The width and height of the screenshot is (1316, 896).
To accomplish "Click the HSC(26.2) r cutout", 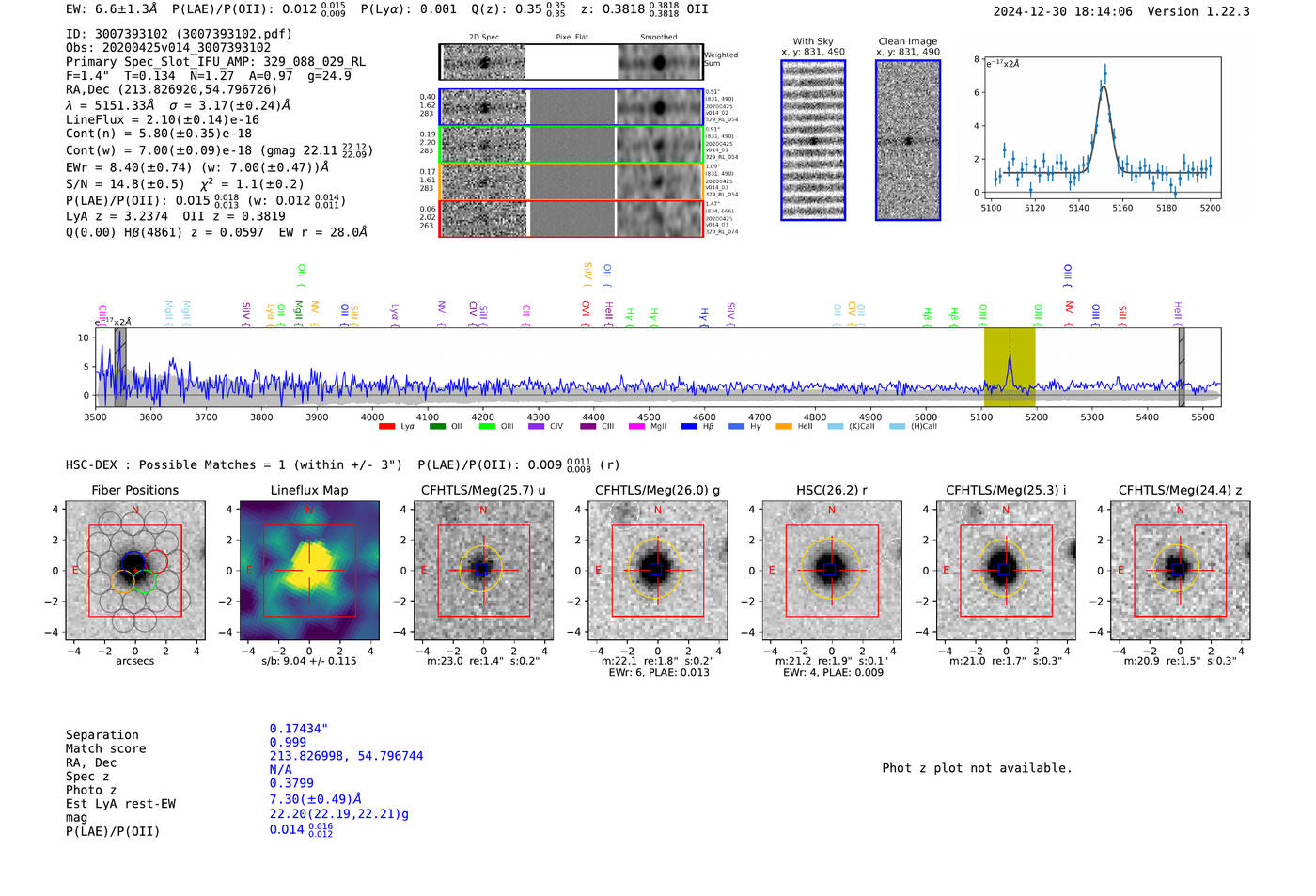I will pos(831,570).
